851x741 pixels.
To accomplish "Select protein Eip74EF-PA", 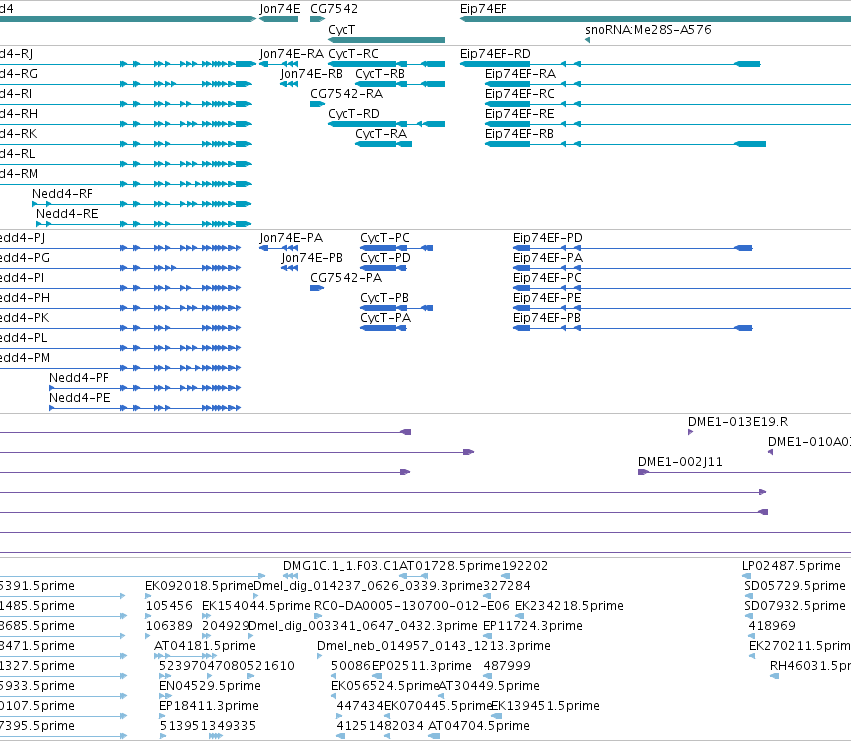I will coord(548,258).
